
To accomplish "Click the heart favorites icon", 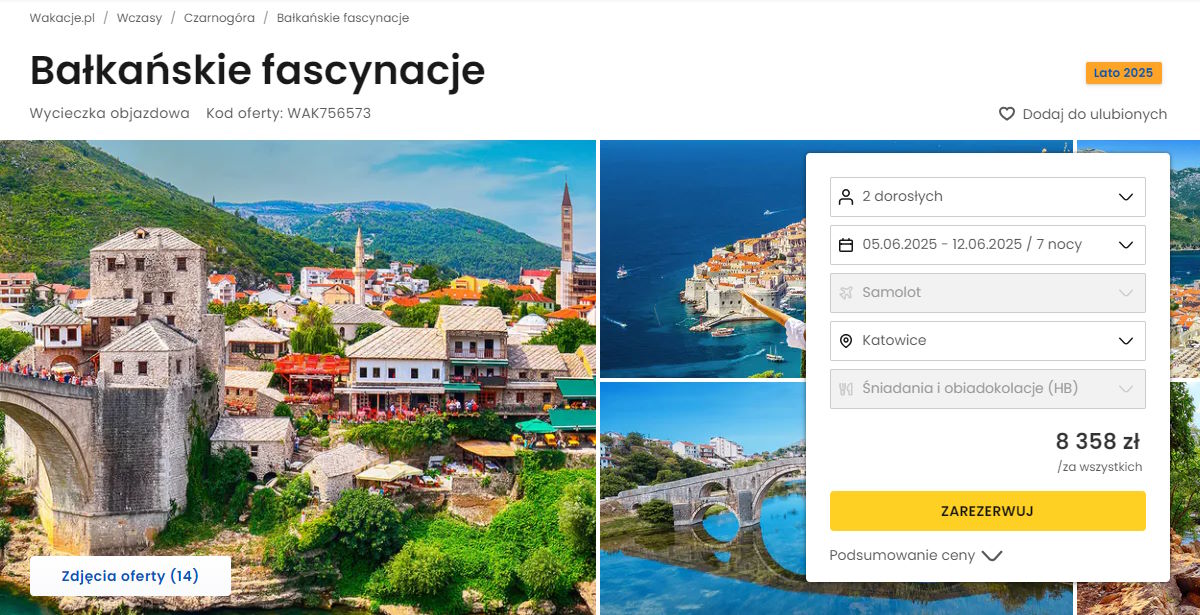I will tap(1007, 114).
